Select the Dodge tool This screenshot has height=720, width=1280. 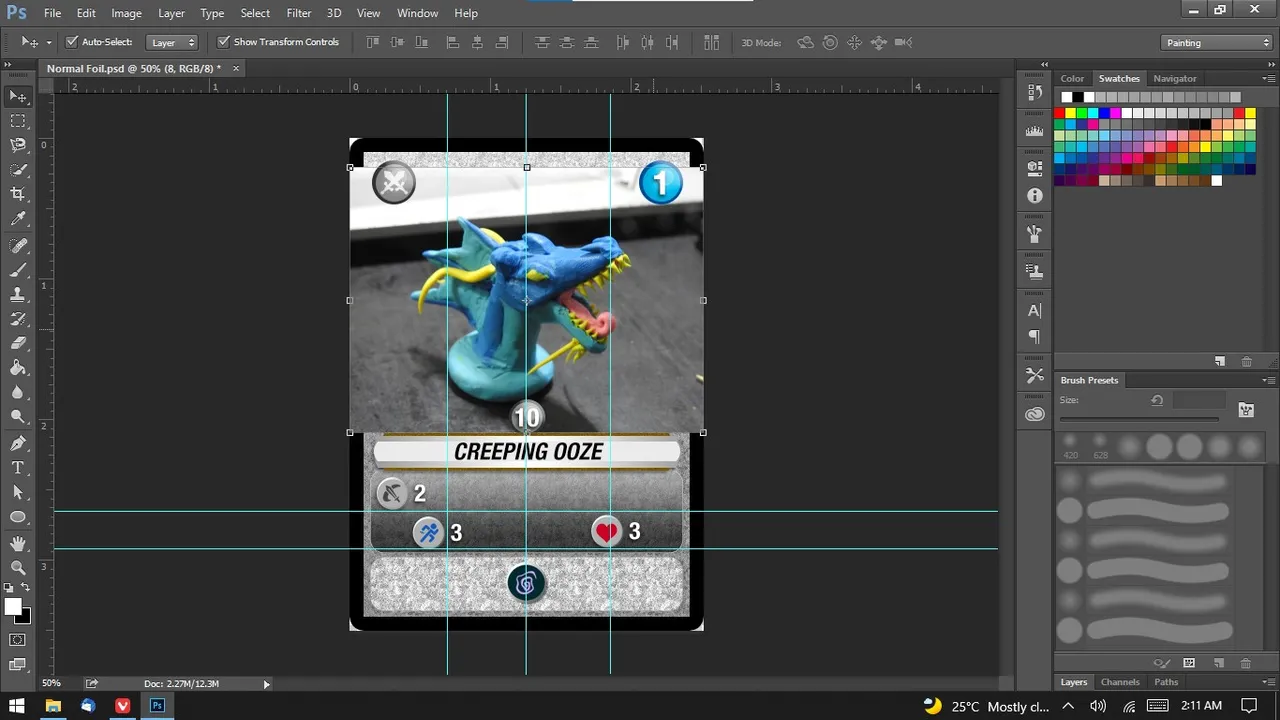(18, 416)
